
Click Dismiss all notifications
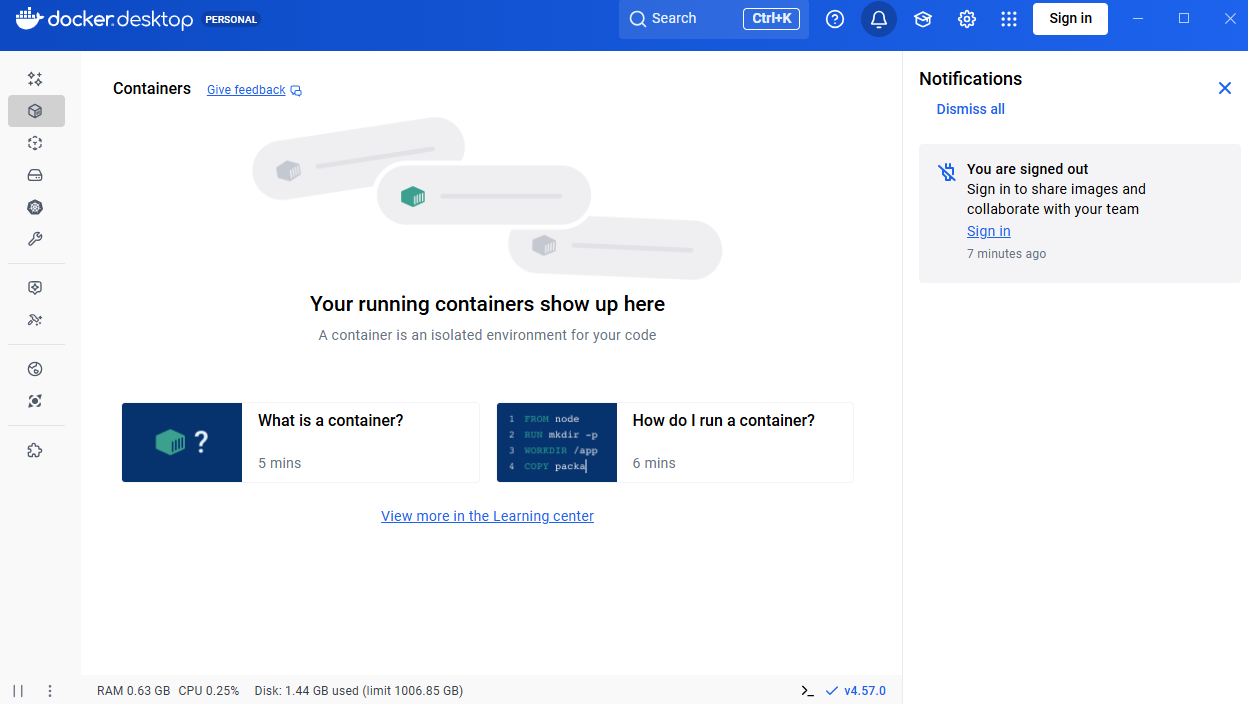[970, 109]
